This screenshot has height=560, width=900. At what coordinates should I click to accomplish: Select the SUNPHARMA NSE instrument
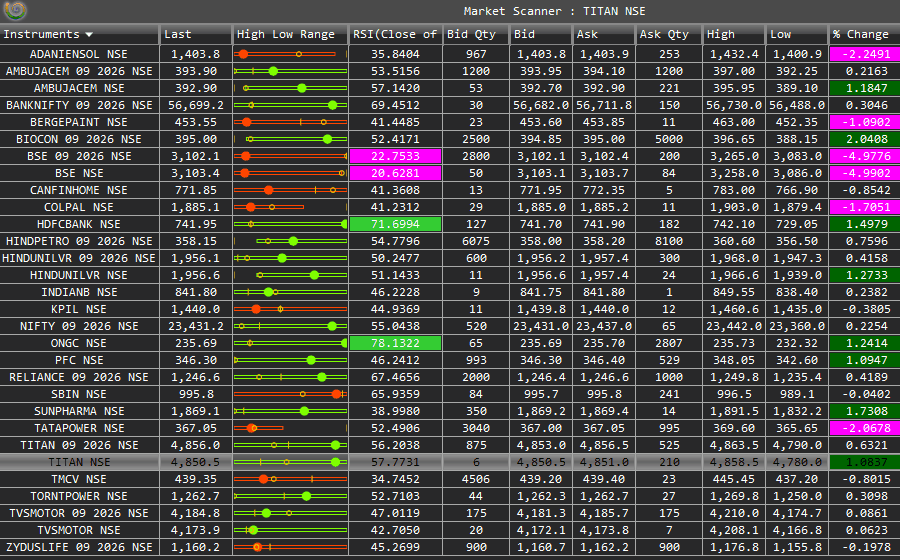(79, 411)
